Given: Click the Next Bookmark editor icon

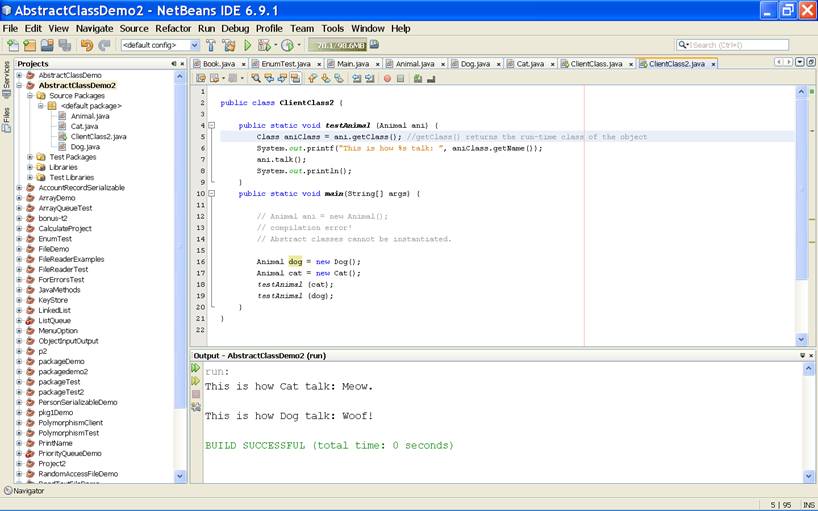Looking at the screenshot, I should click(326, 78).
